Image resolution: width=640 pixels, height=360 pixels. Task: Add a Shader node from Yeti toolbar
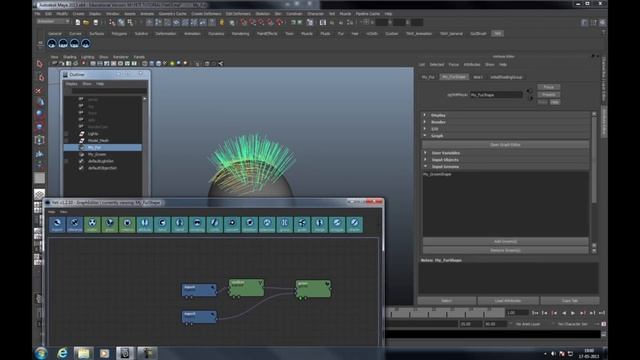[354, 224]
